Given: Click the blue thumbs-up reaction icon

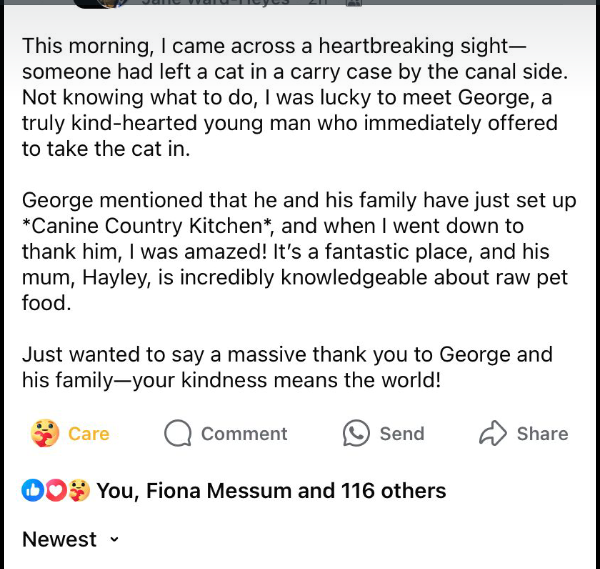Looking at the screenshot, I should click(x=33, y=490).
